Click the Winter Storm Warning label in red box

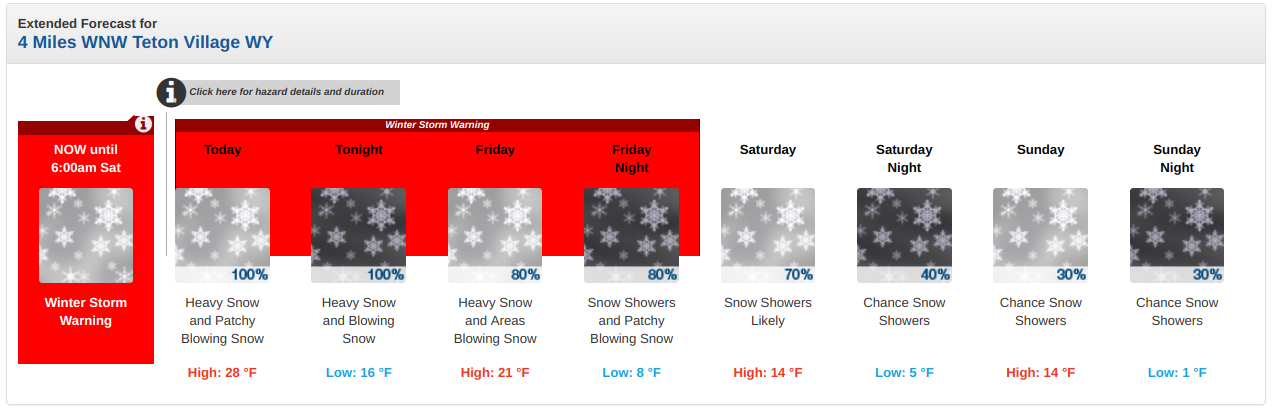[x=86, y=312]
